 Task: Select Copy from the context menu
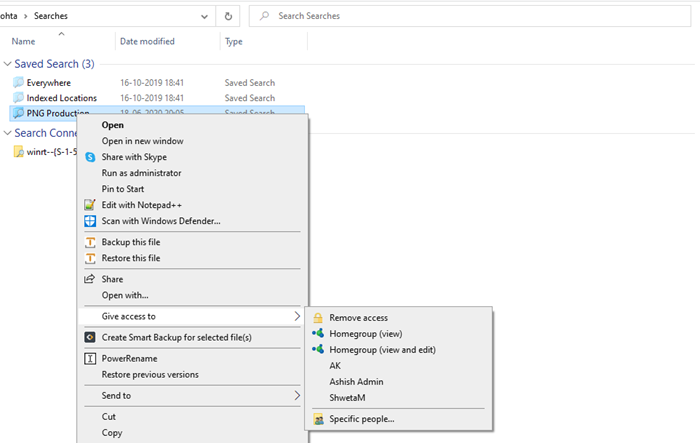112,433
